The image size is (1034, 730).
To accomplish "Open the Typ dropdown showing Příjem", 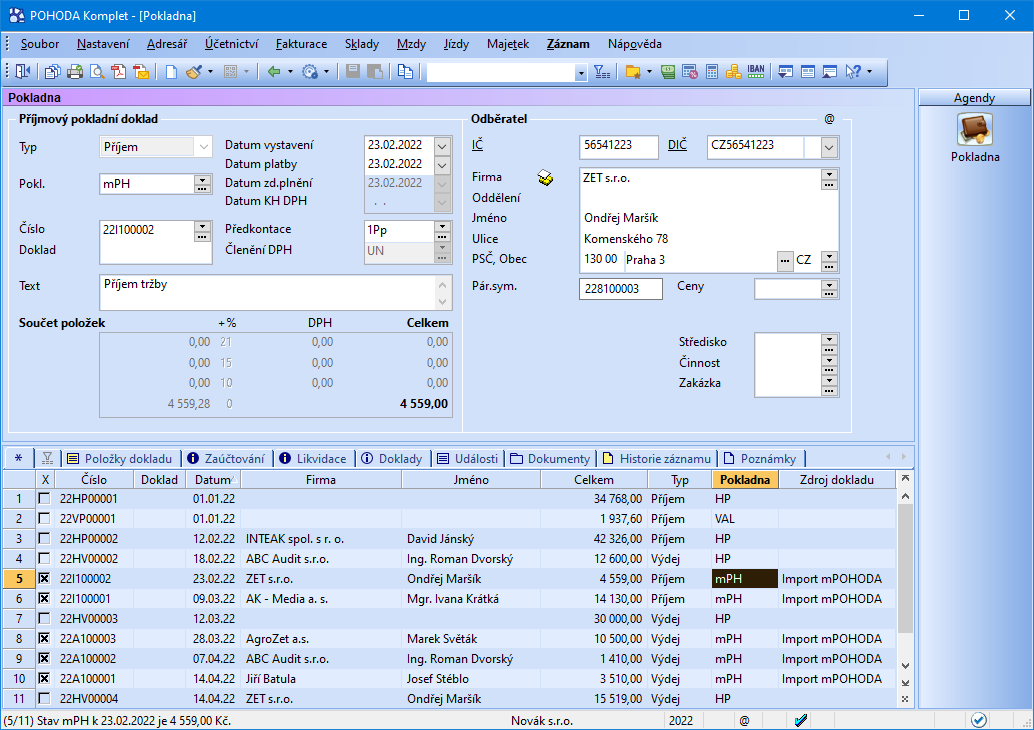I will pos(203,146).
